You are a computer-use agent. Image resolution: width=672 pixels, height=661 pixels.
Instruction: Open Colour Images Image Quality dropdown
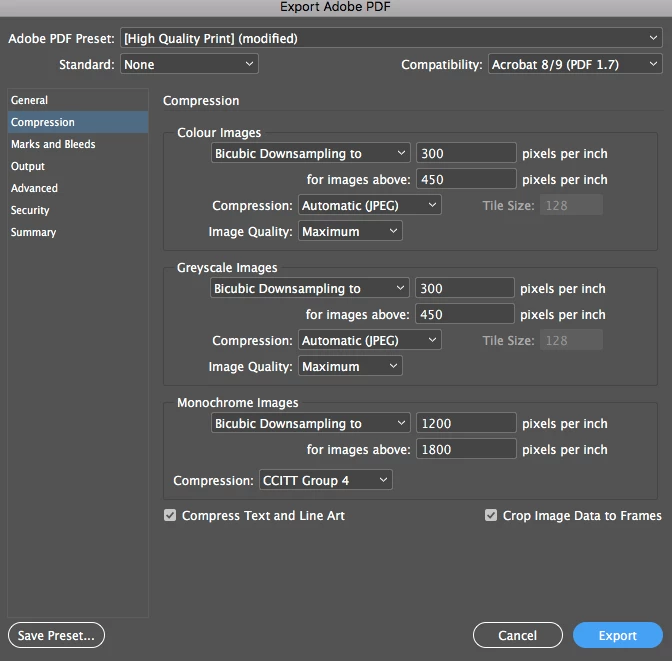click(350, 231)
